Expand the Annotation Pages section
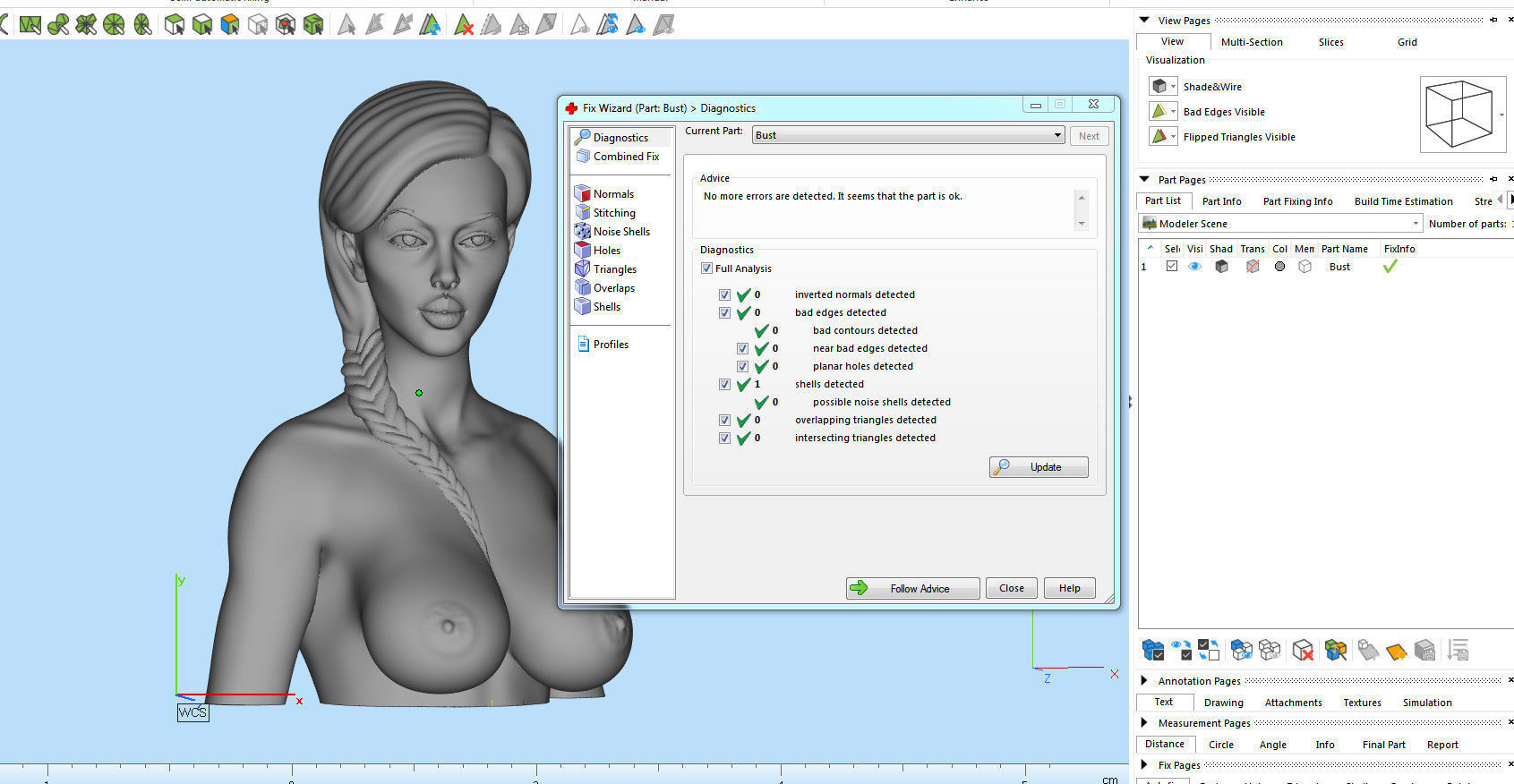This screenshot has width=1514, height=784. [1144, 680]
